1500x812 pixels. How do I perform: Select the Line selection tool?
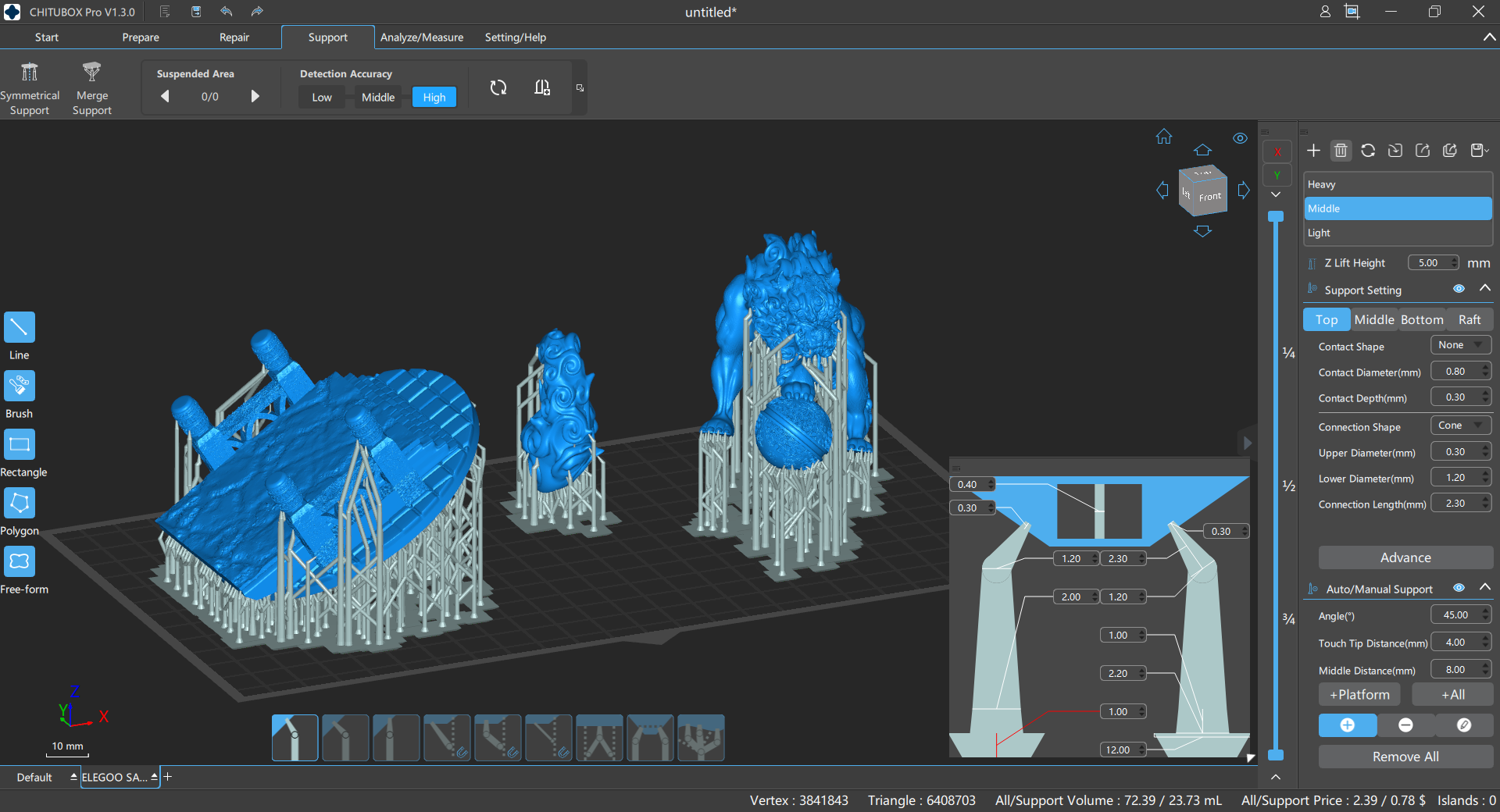click(20, 327)
